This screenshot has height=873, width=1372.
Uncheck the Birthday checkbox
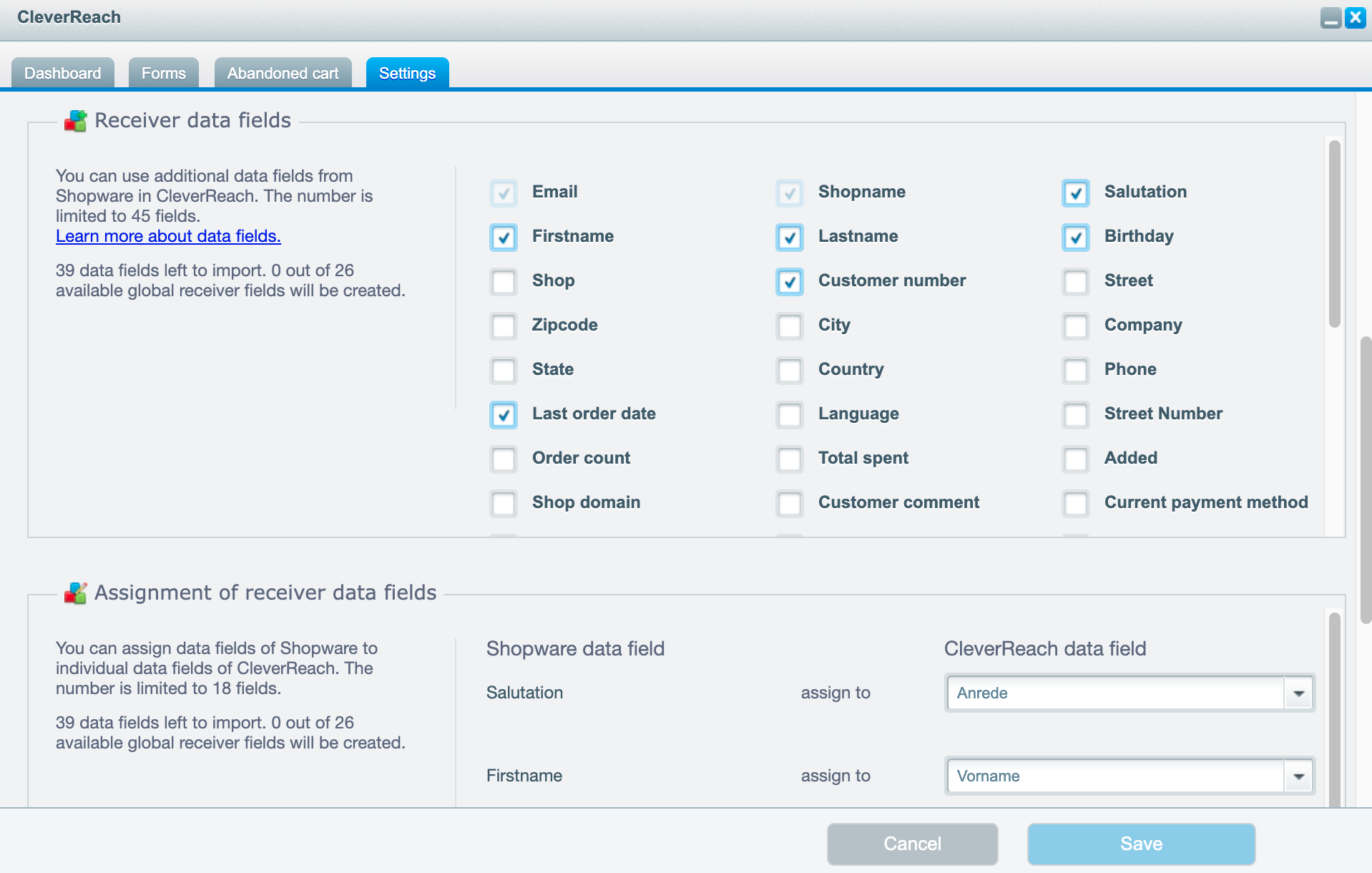pos(1076,238)
